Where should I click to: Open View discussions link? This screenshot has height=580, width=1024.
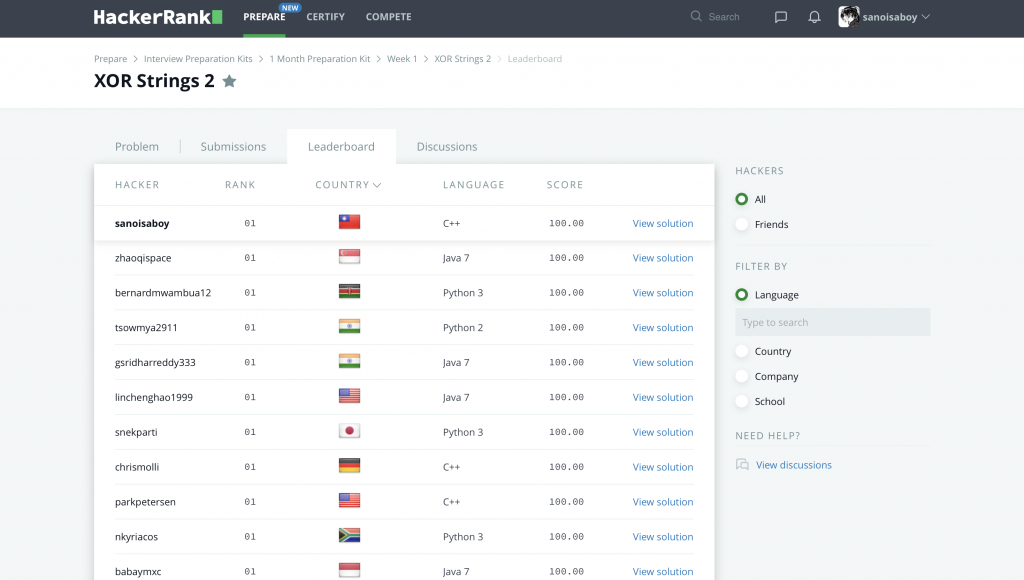[793, 465]
